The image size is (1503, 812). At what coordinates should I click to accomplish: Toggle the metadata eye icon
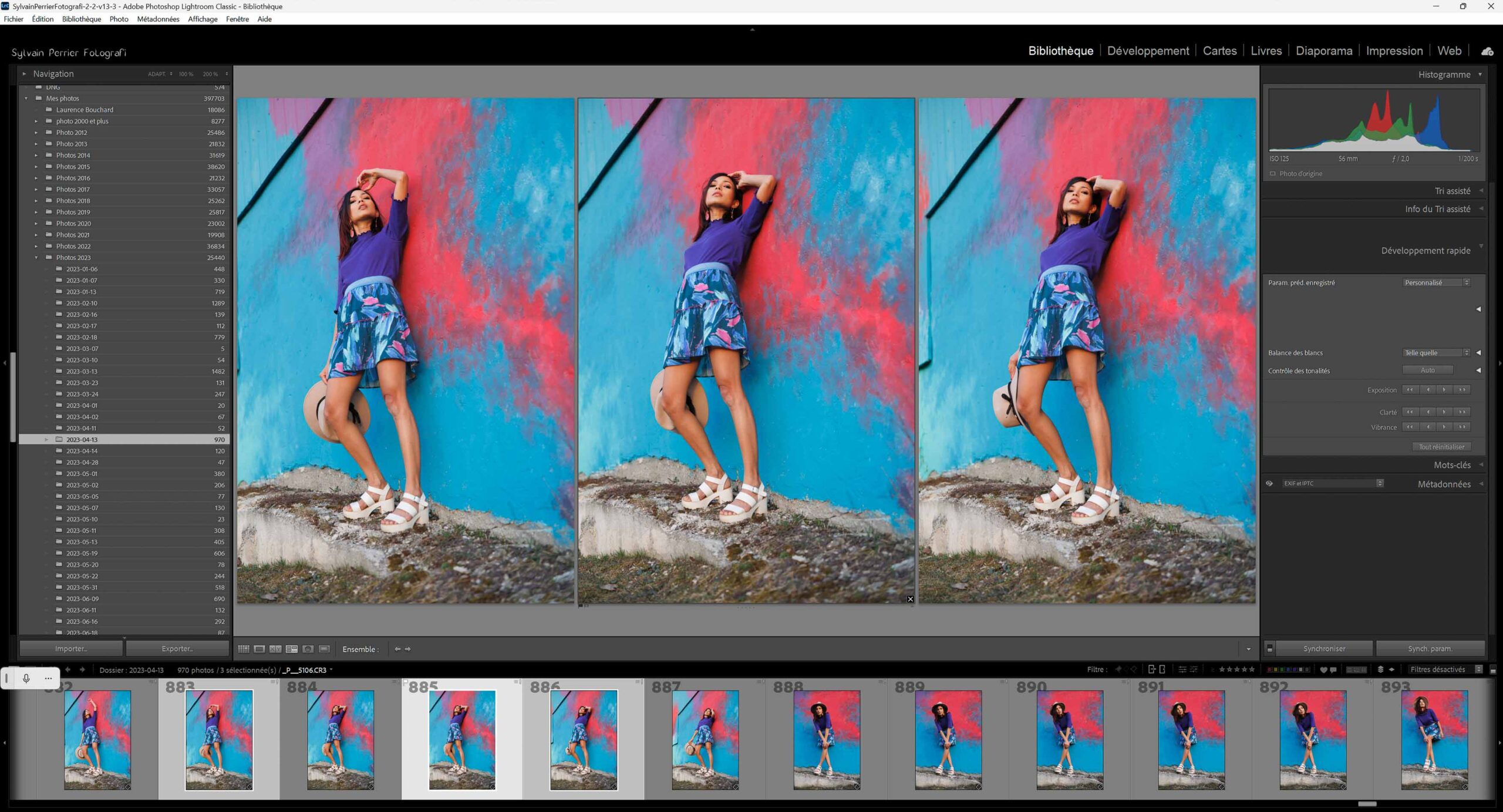tap(1269, 483)
